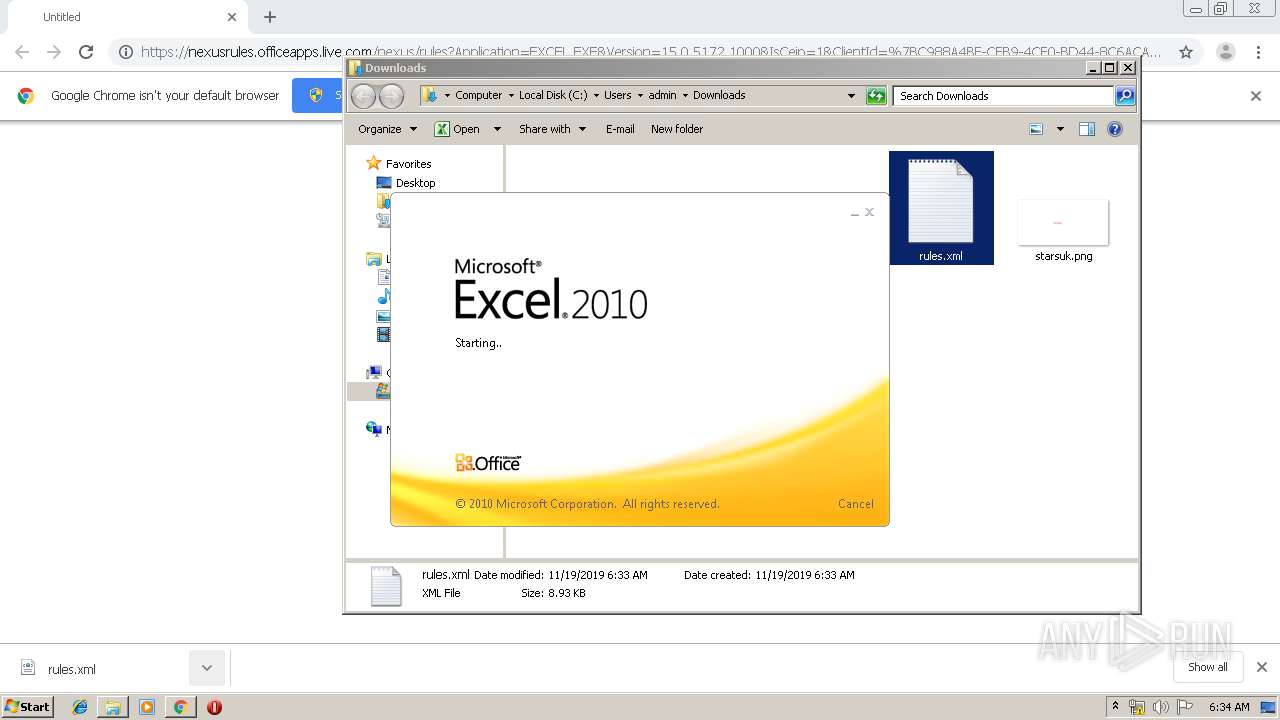The image size is (1280, 720).
Task: Click Chrome back arrow
Action: click(22, 52)
